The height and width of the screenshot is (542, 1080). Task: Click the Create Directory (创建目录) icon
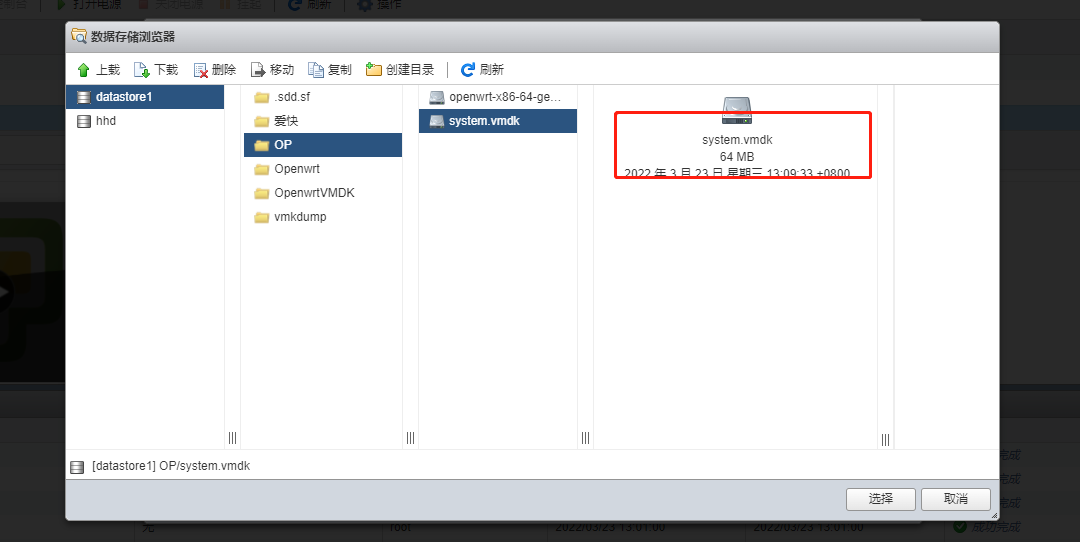coord(374,70)
